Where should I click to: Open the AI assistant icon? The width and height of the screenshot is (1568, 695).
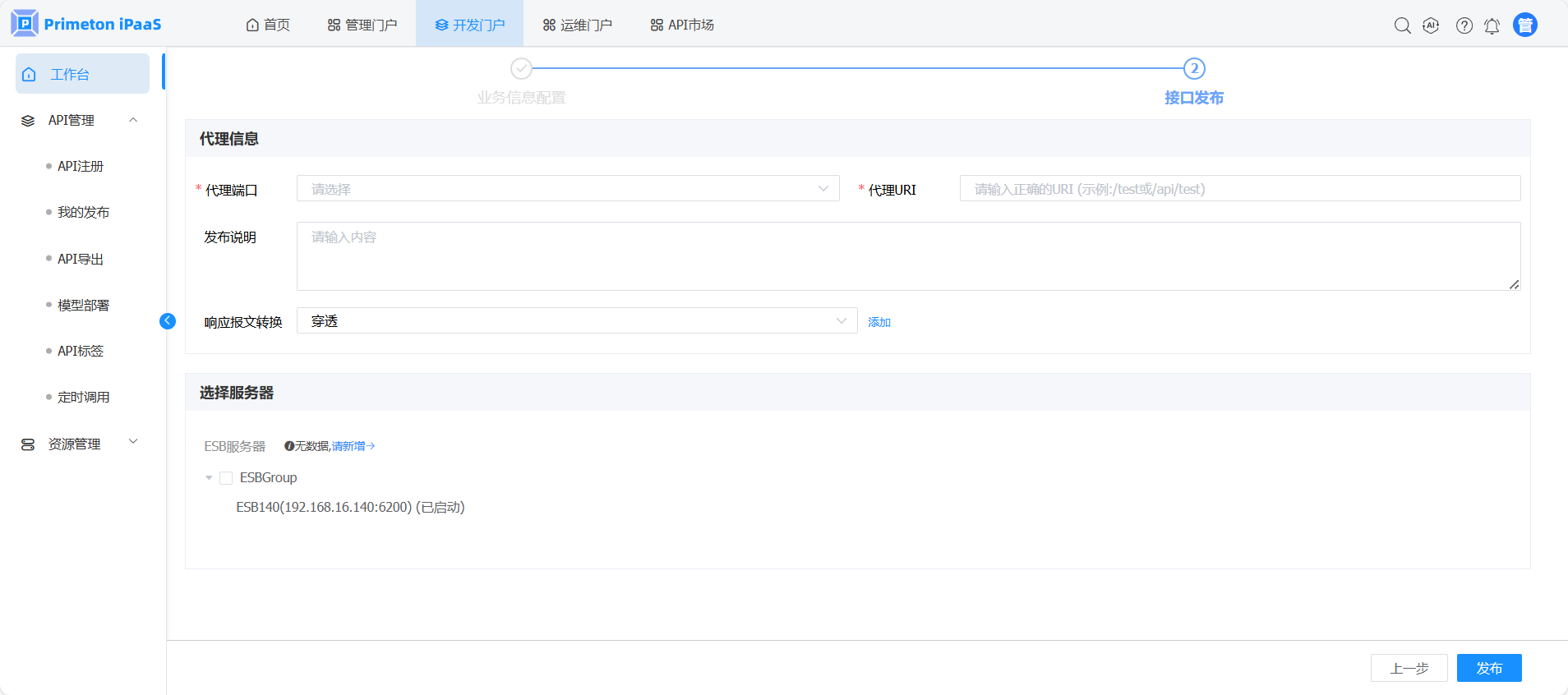point(1431,25)
